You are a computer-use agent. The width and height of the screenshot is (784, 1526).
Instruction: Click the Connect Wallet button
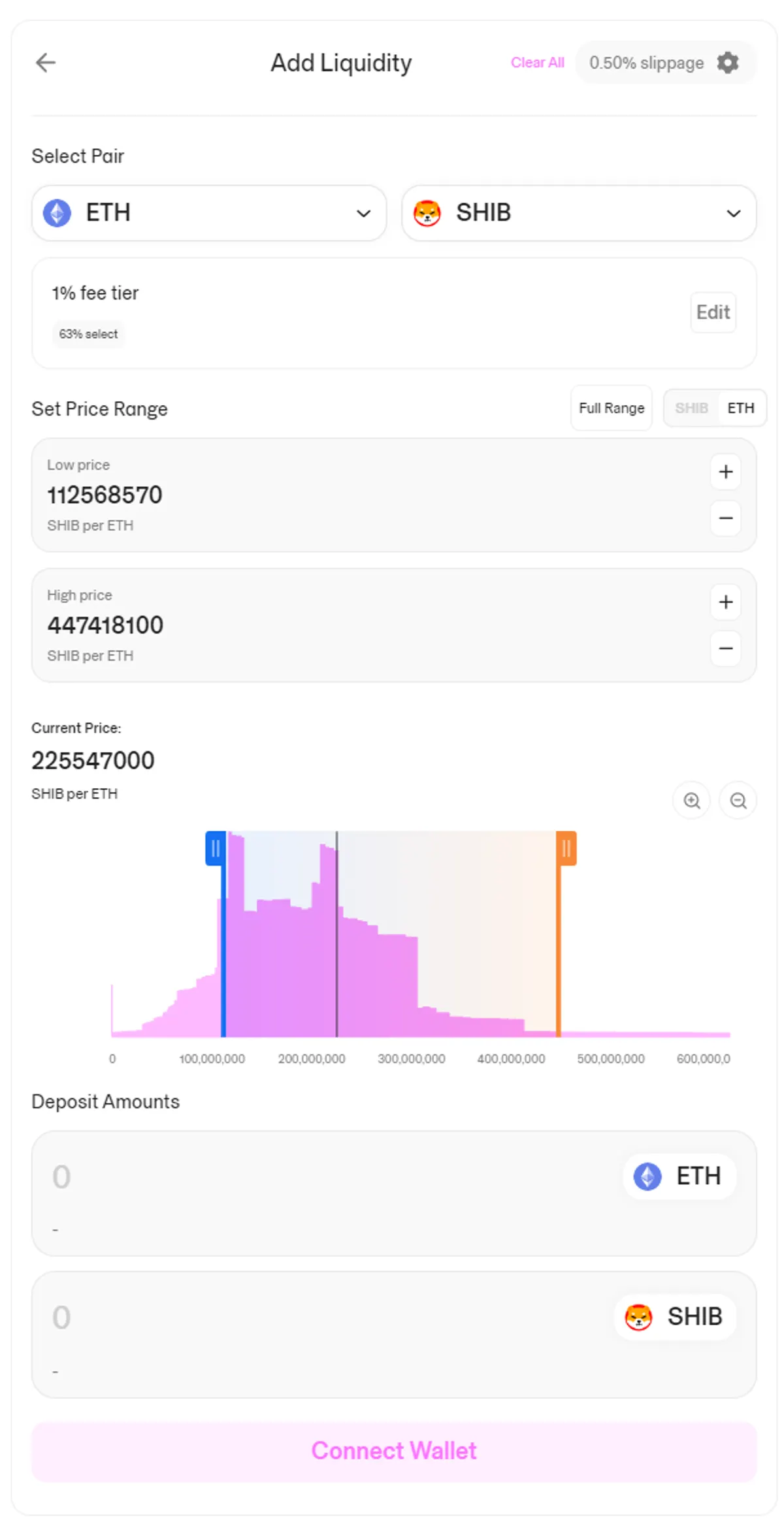[x=394, y=1451]
